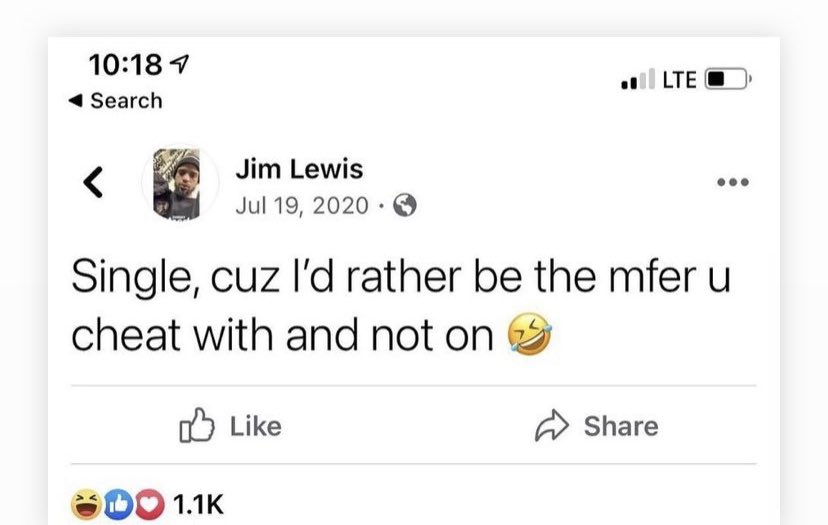This screenshot has width=828, height=525.
Task: Click the public globe privacy icon
Action: [x=405, y=205]
